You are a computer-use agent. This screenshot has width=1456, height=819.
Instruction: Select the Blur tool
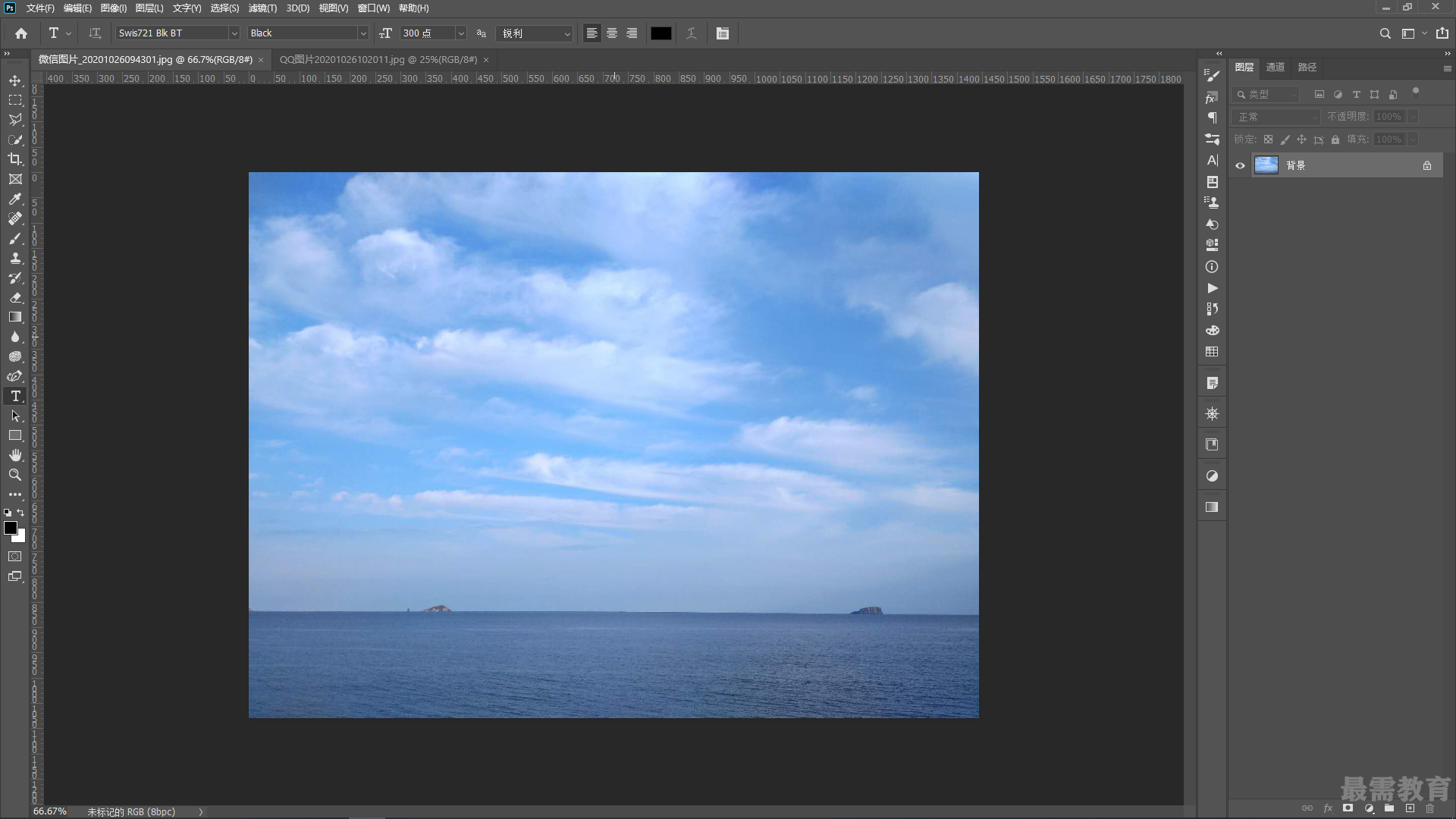[x=15, y=337]
